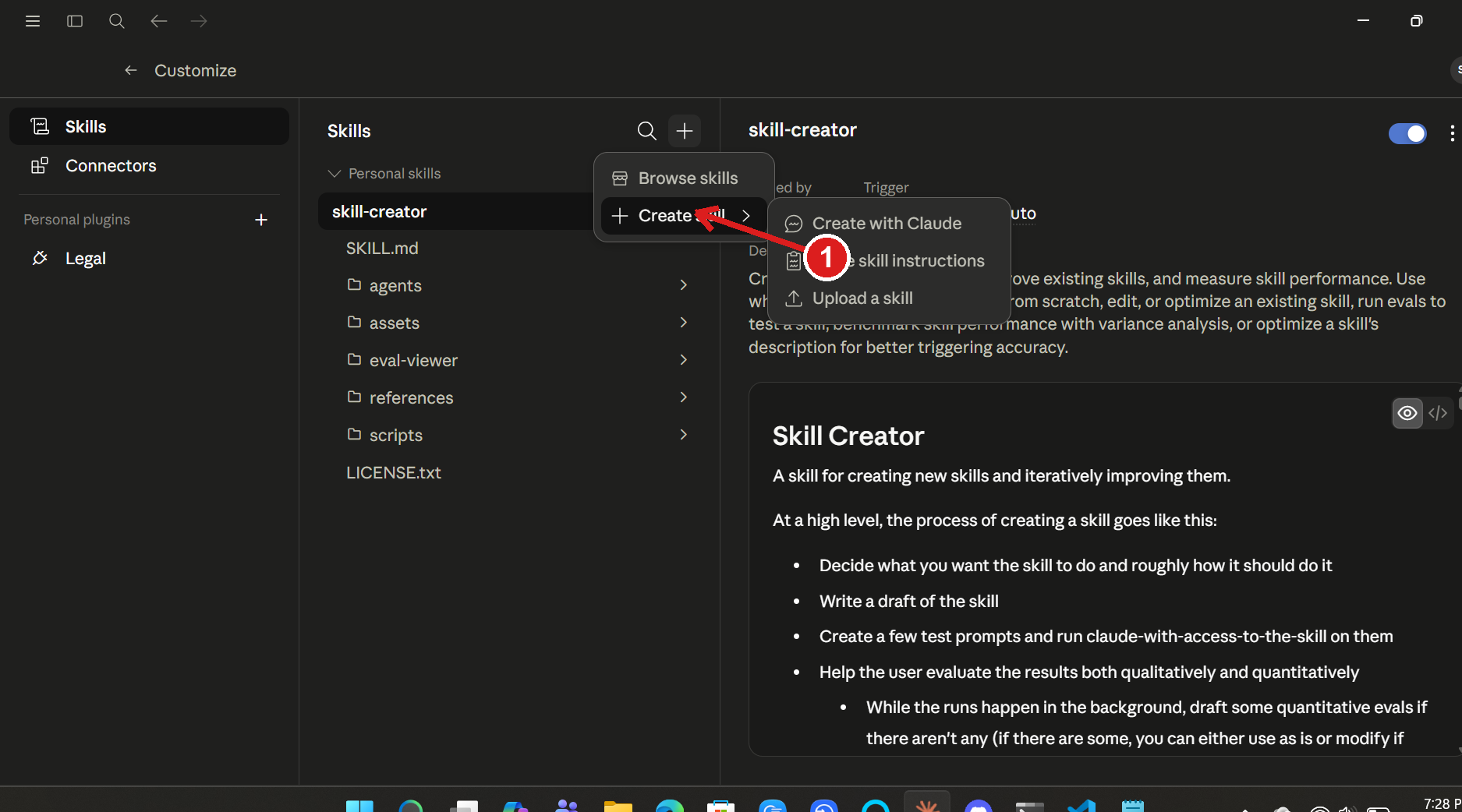
Task: Open the skill-creator three-dot options menu
Action: [x=1452, y=133]
